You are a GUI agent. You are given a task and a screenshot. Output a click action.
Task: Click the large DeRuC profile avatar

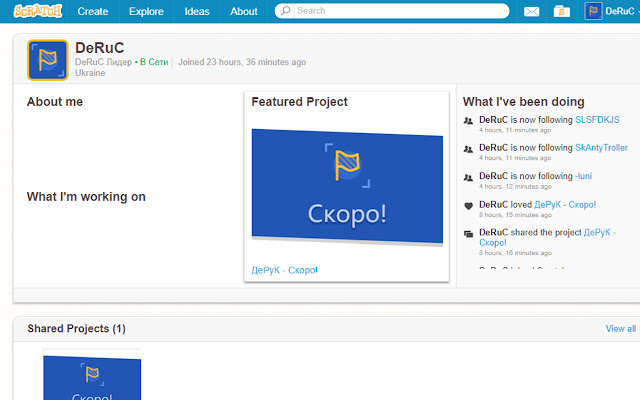tap(47, 60)
